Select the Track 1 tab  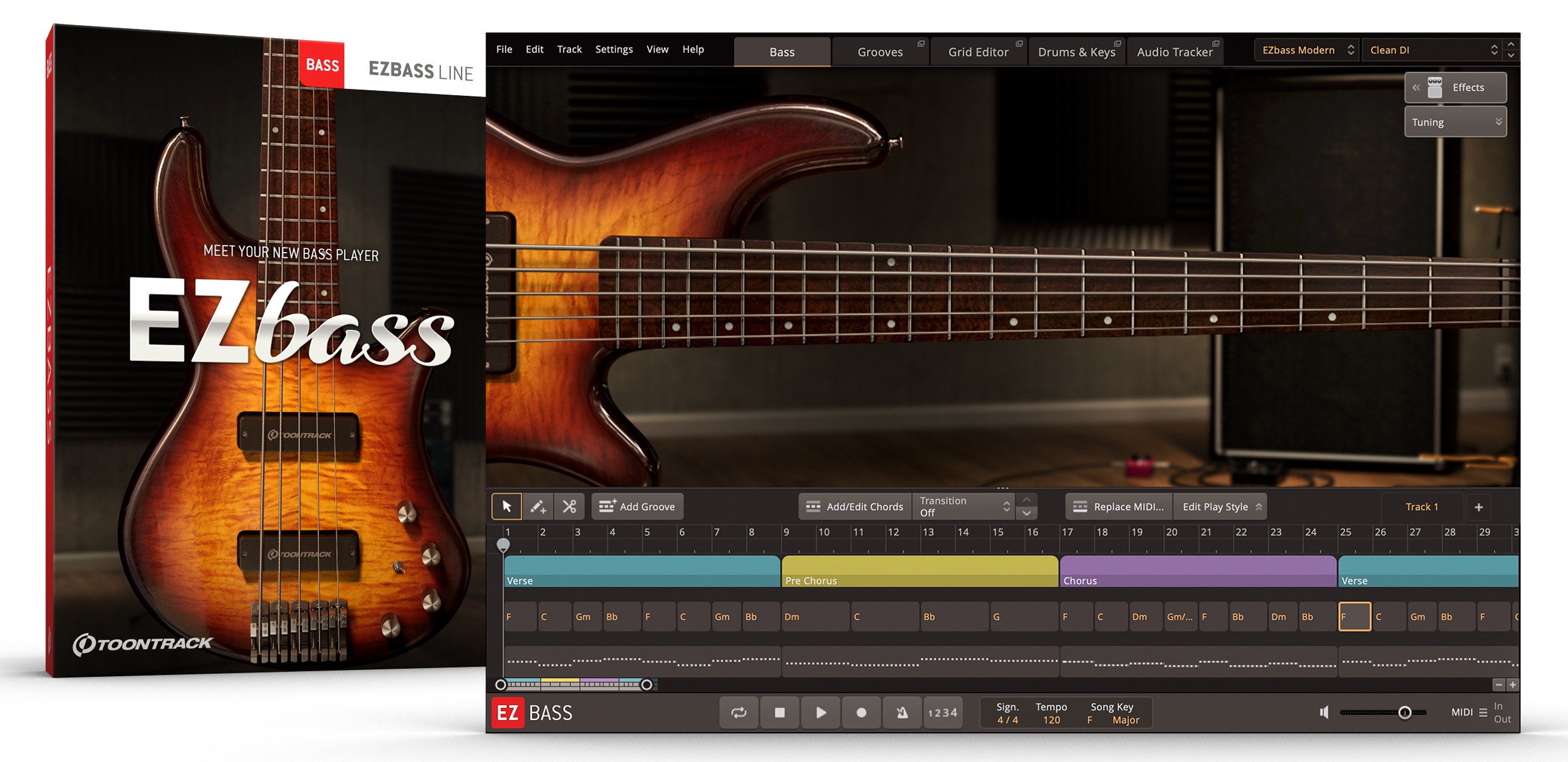click(1422, 507)
